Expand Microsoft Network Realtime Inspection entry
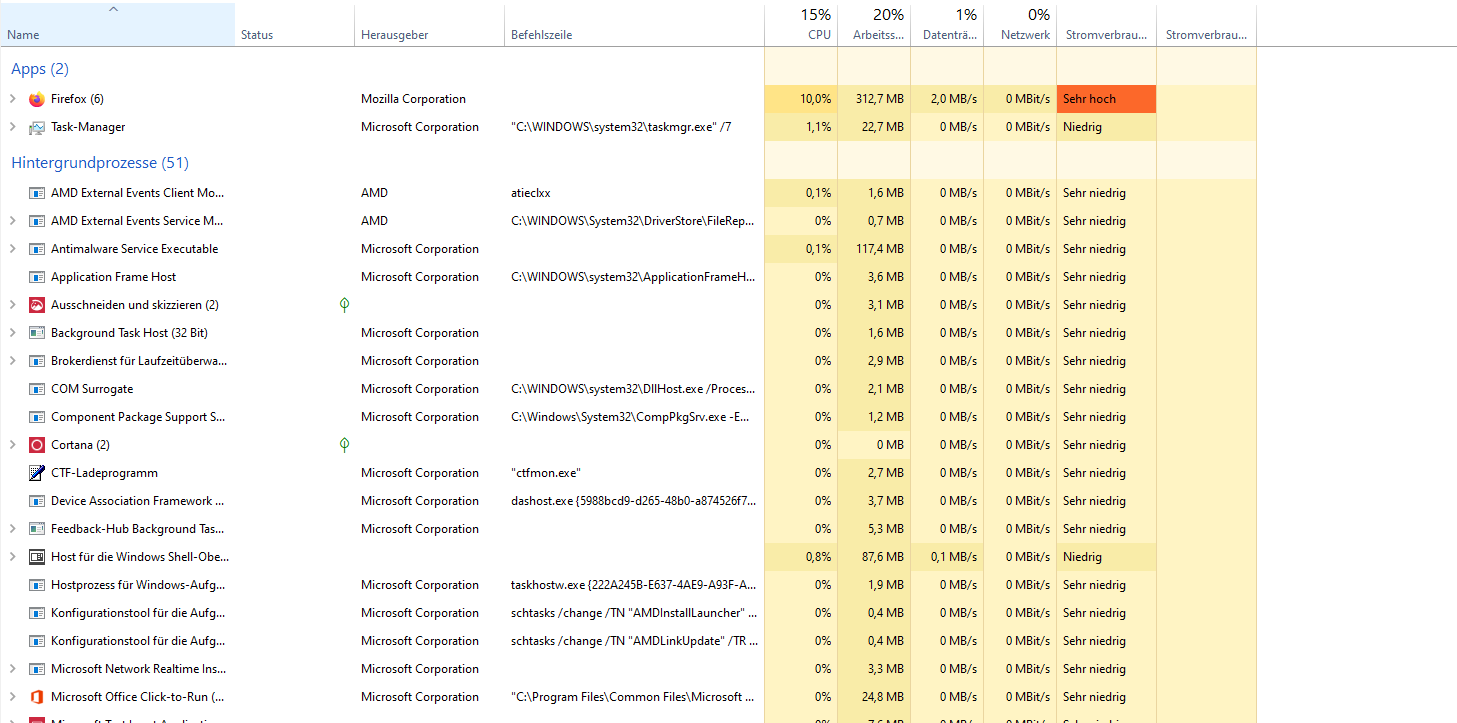The width and height of the screenshot is (1457, 723). point(13,669)
